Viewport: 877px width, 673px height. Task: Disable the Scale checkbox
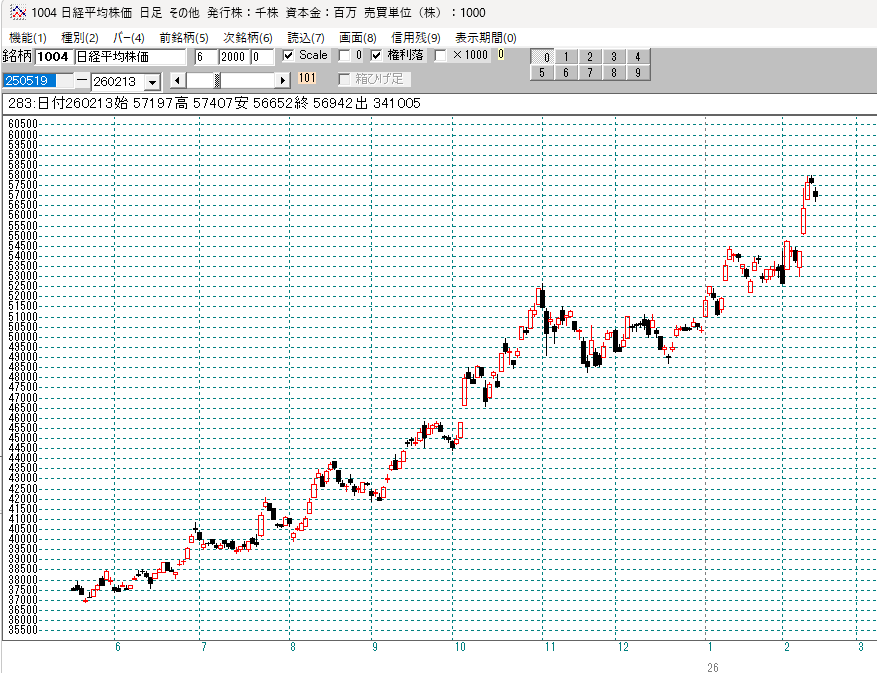pos(289,56)
